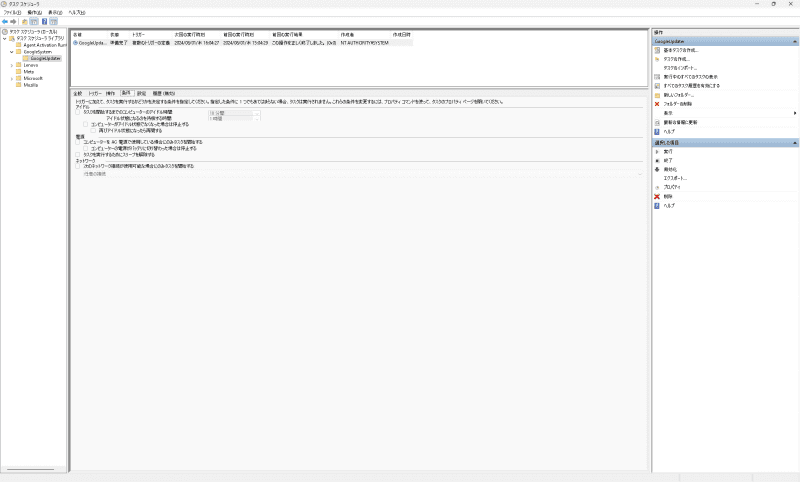Expand the Microsoft tree node

pos(12,79)
